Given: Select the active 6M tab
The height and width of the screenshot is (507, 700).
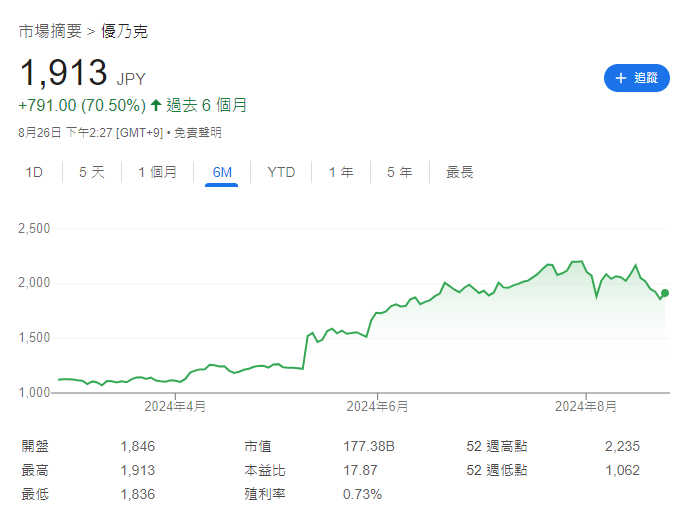Looking at the screenshot, I should point(222,172).
